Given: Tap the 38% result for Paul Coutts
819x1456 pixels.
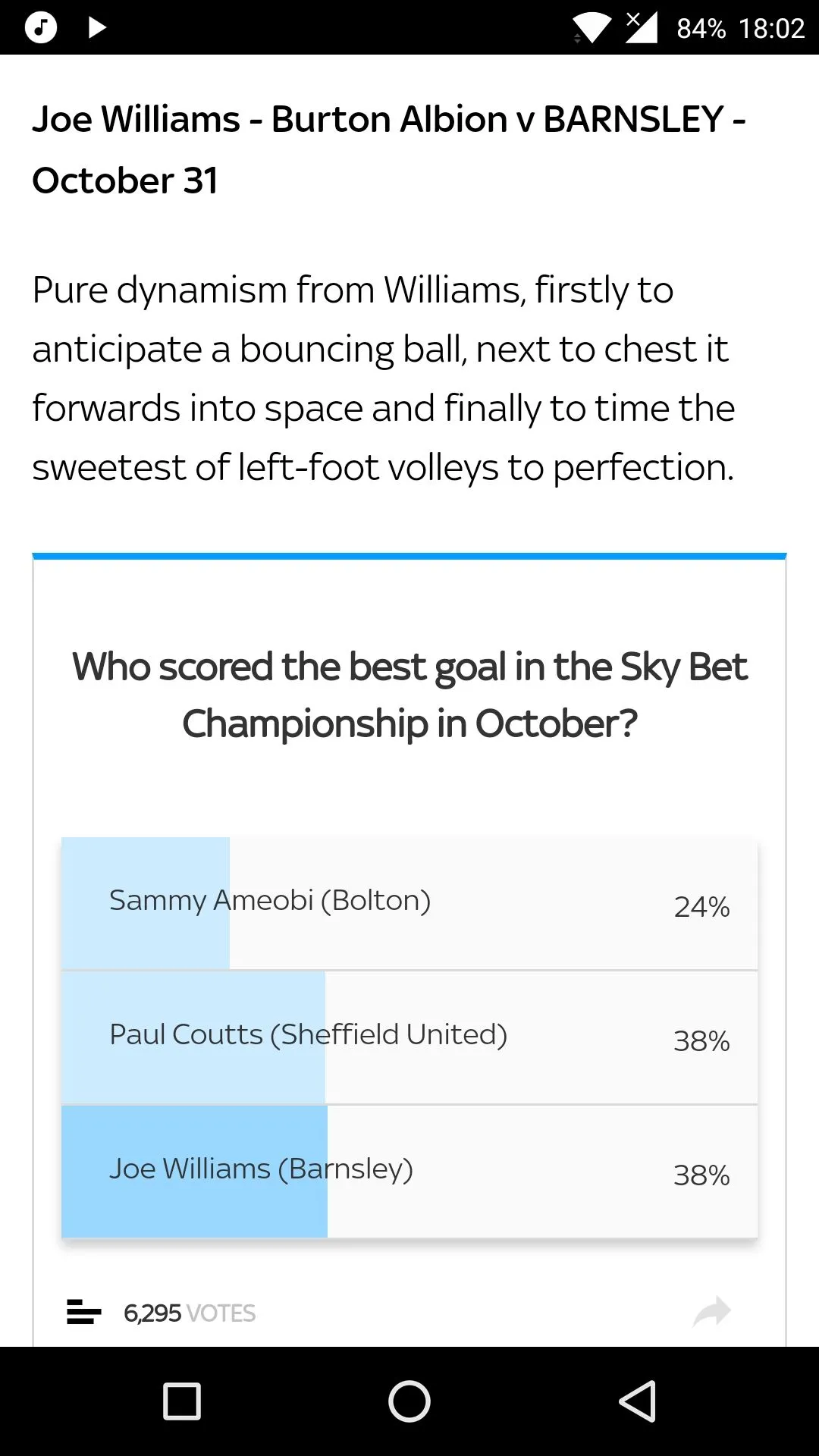Looking at the screenshot, I should point(701,1040).
